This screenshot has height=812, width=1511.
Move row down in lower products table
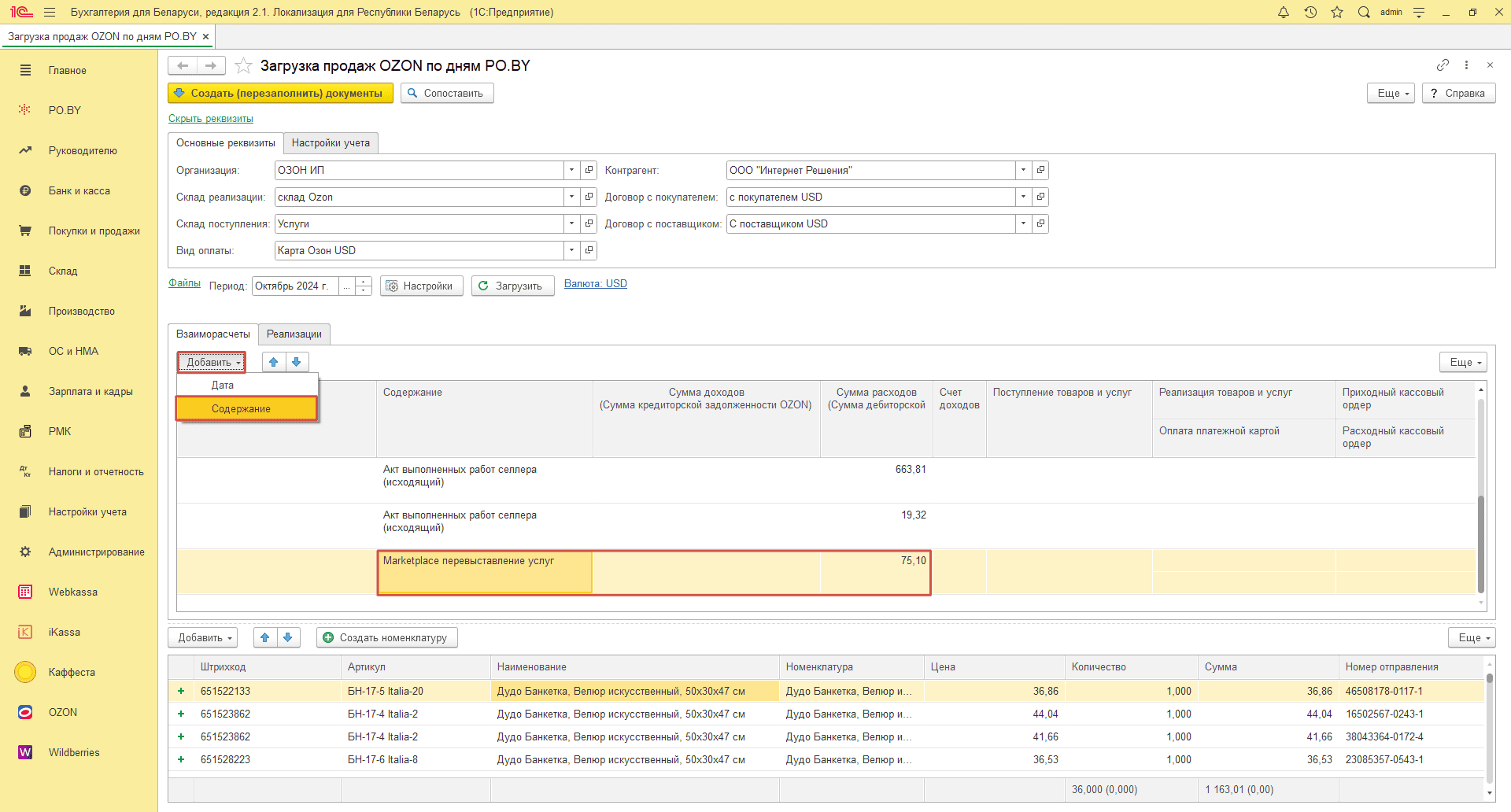tap(288, 637)
